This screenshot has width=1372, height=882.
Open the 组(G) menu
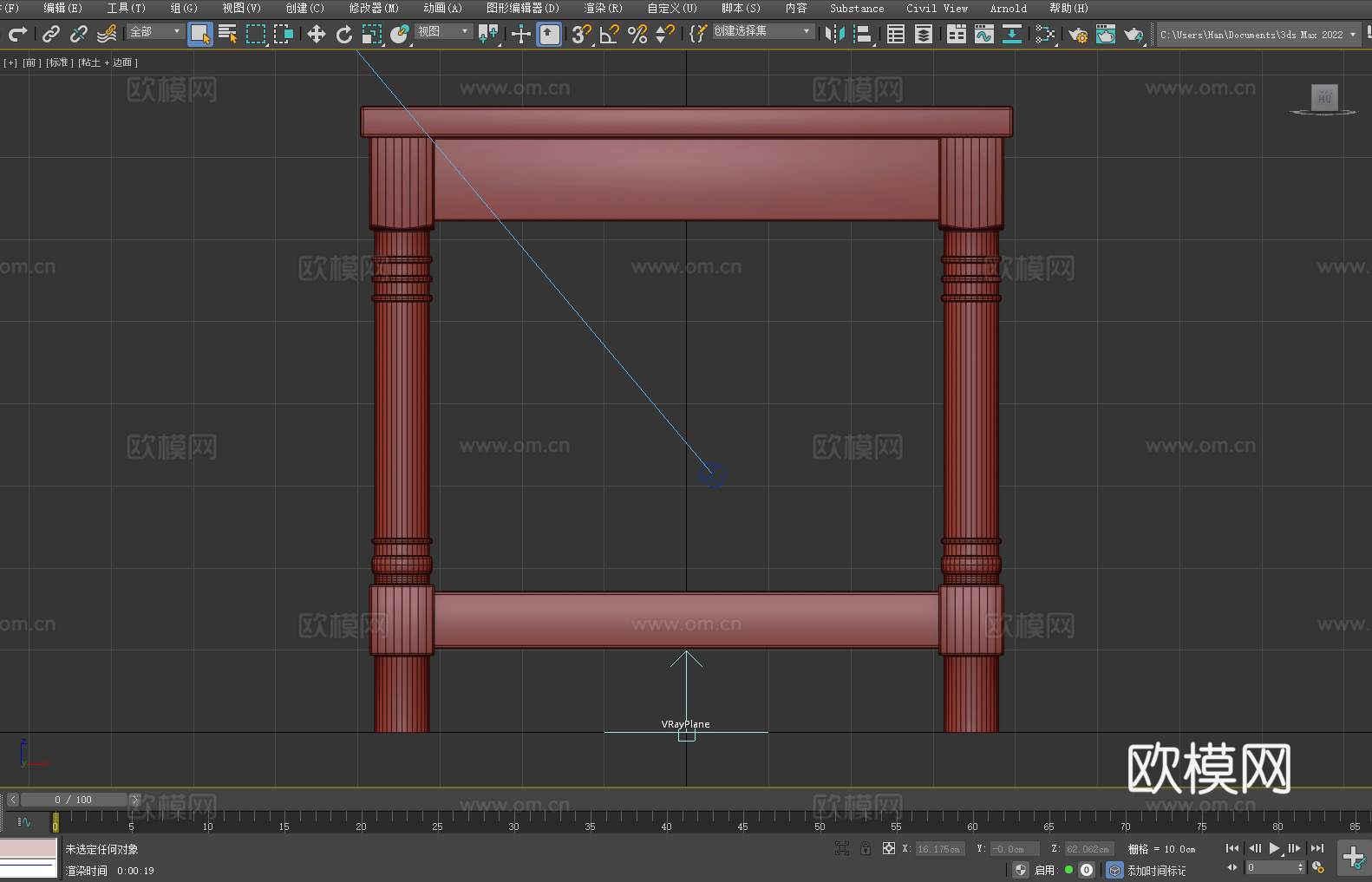click(x=184, y=8)
